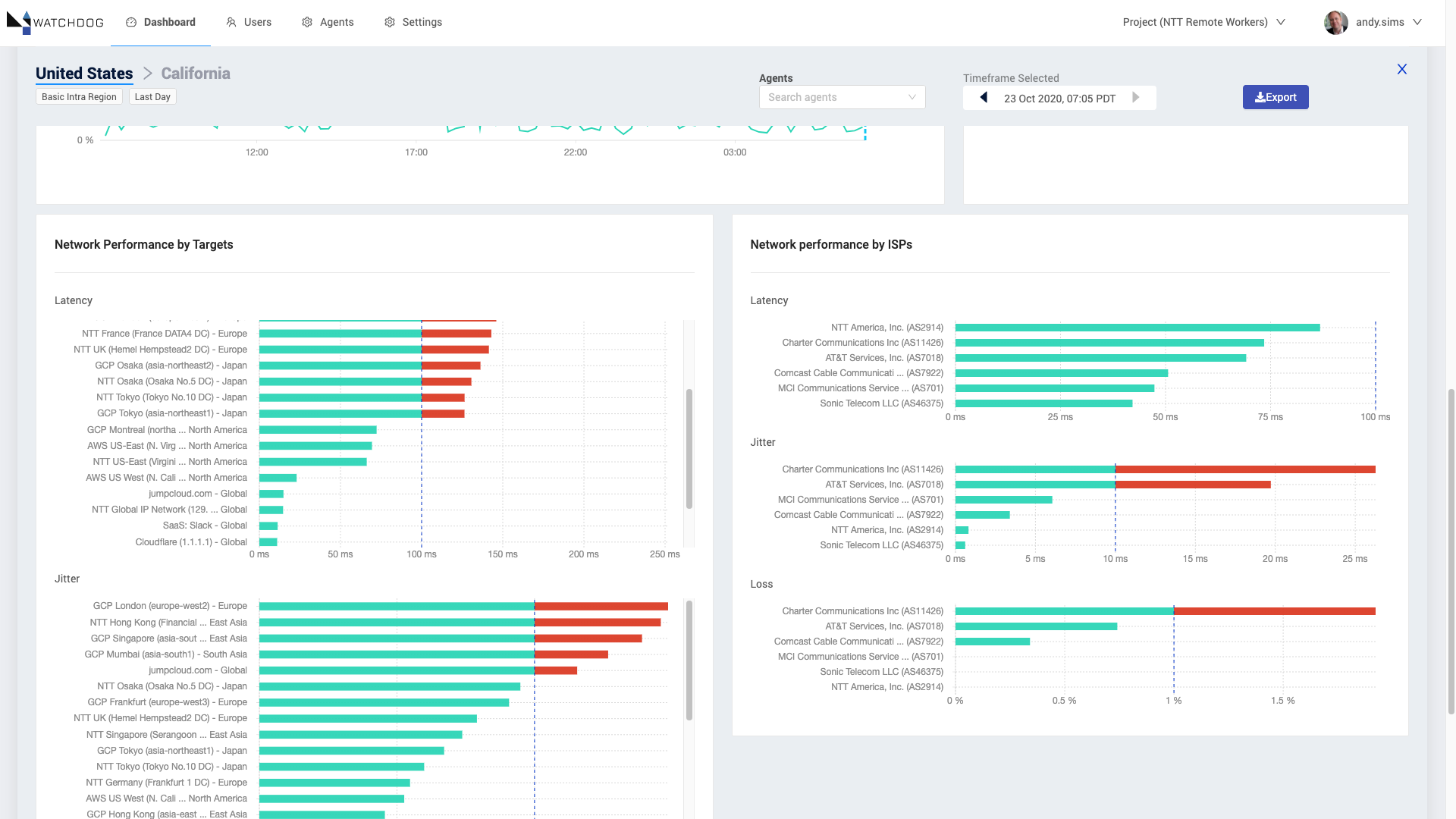The height and width of the screenshot is (819, 1456).
Task: Click Sonic Telecom LLC latency label
Action: click(x=881, y=403)
